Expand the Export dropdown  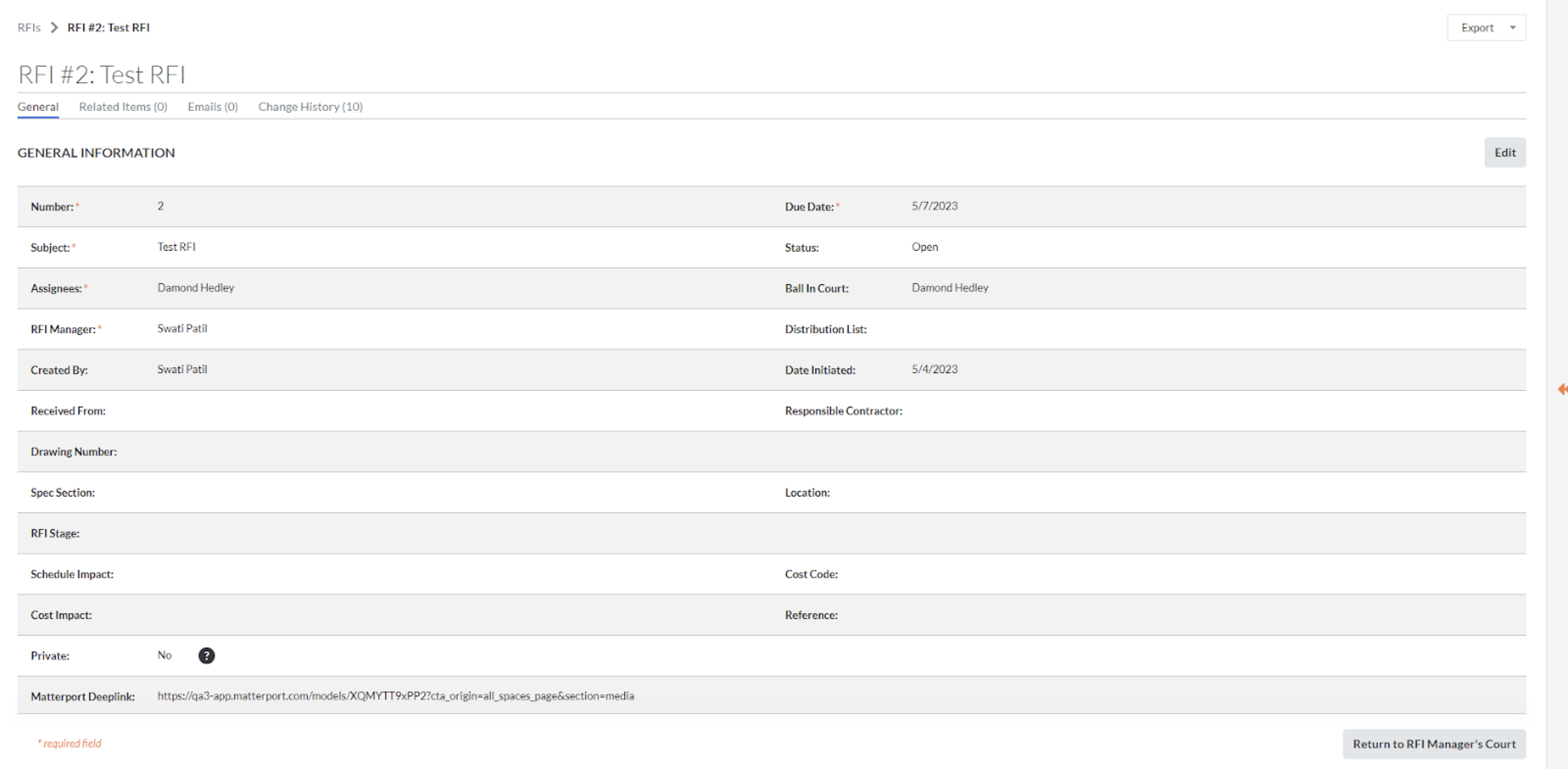coord(1478,27)
